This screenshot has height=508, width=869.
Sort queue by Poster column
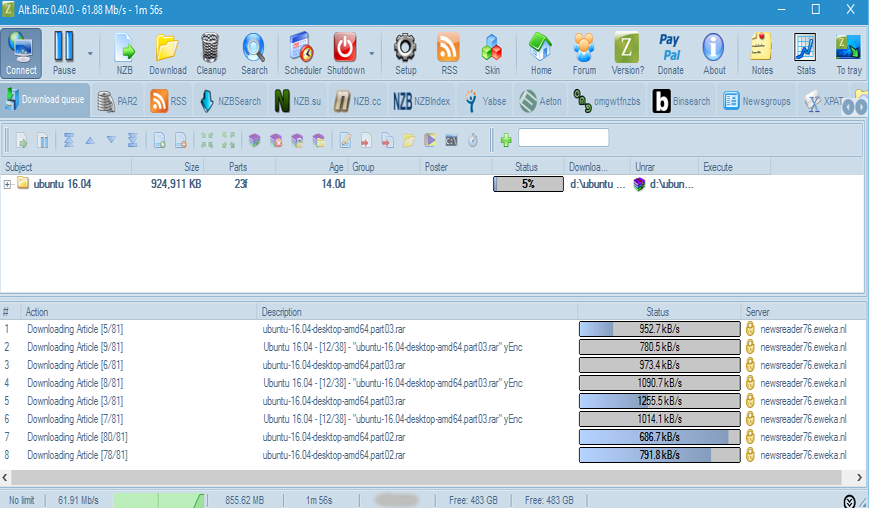pyautogui.click(x=456, y=167)
